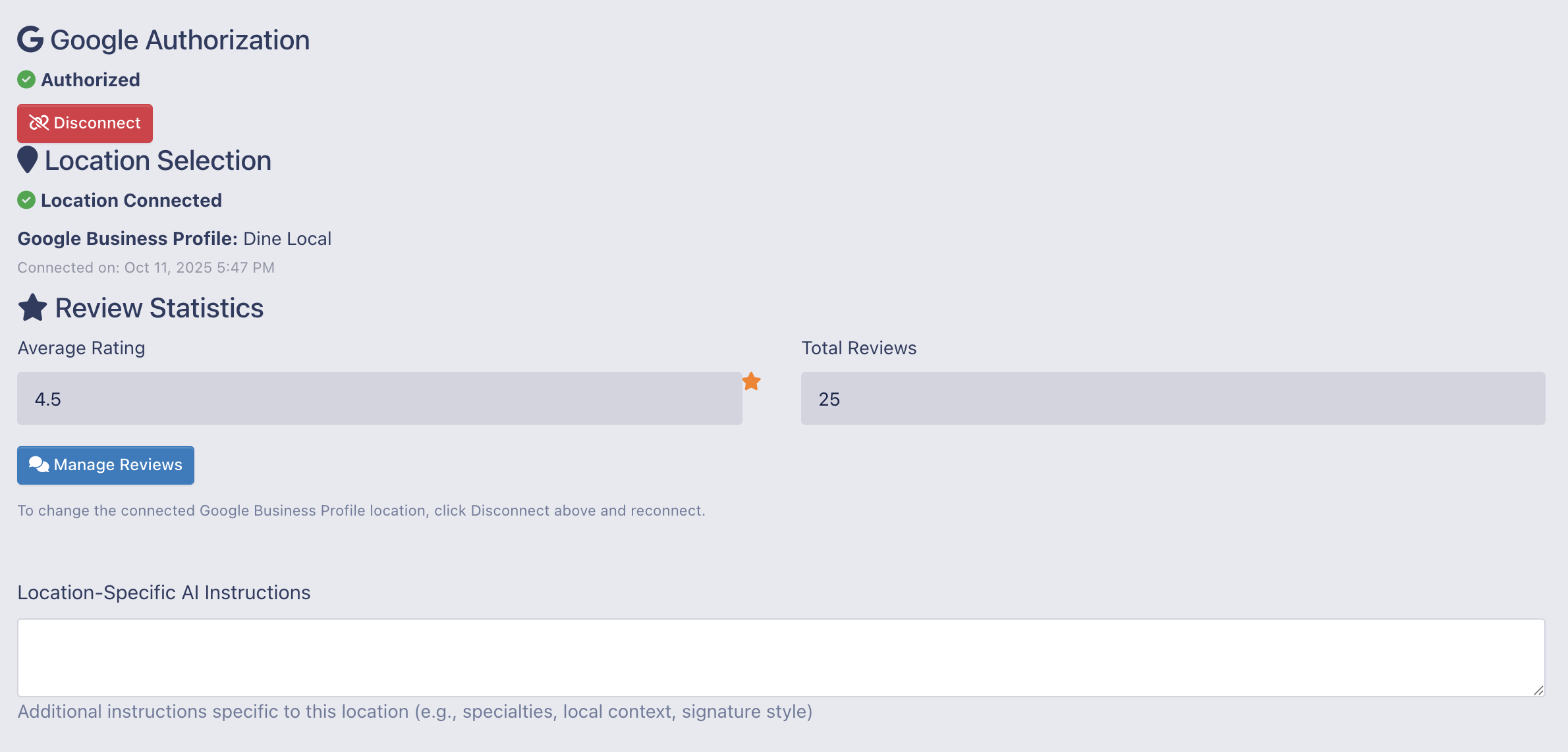Image resolution: width=1568 pixels, height=752 pixels.
Task: Click the Location-Specific AI Instructions label
Action: (x=164, y=593)
